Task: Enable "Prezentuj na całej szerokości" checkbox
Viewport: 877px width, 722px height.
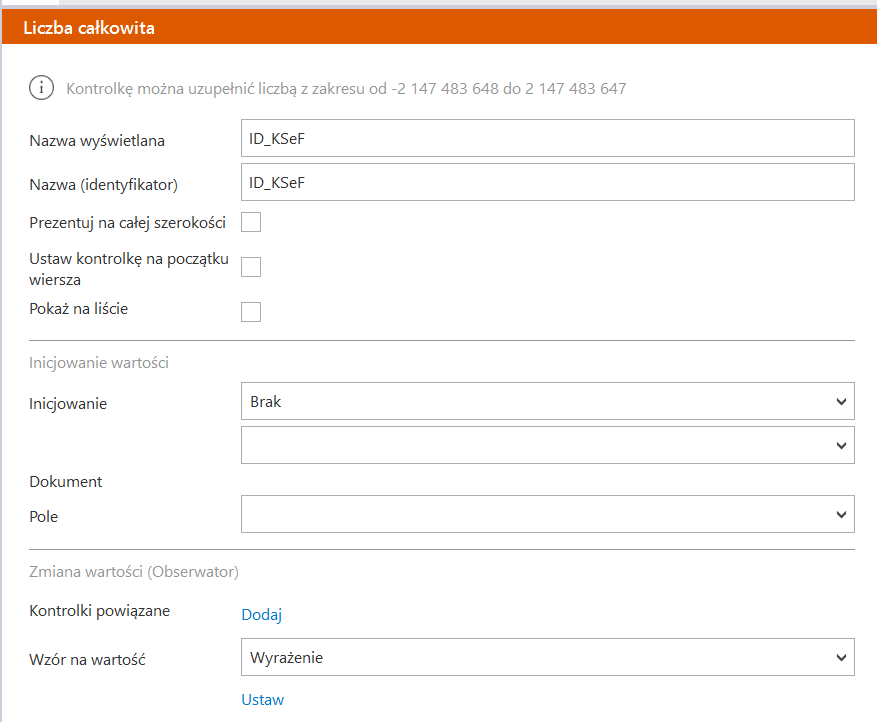Action: pyautogui.click(x=251, y=222)
